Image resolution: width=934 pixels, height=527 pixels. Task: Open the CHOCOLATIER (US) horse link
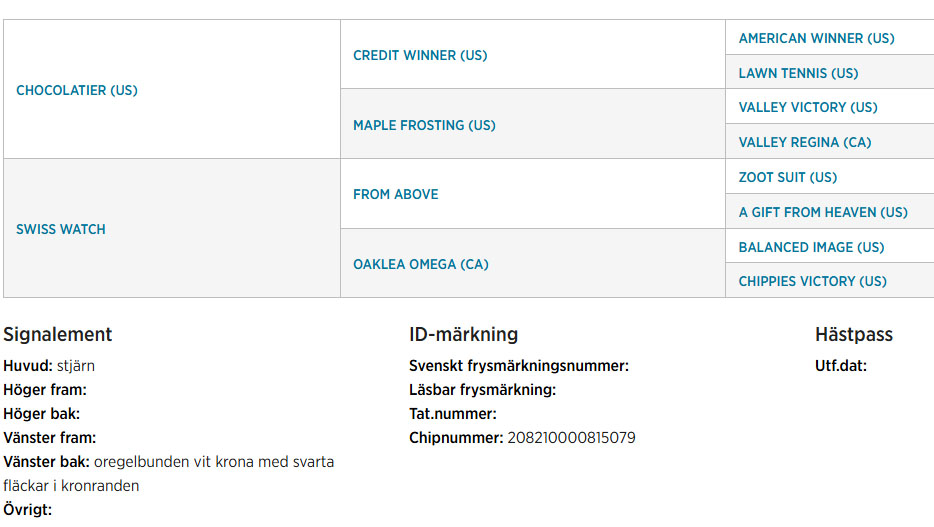tap(77, 91)
